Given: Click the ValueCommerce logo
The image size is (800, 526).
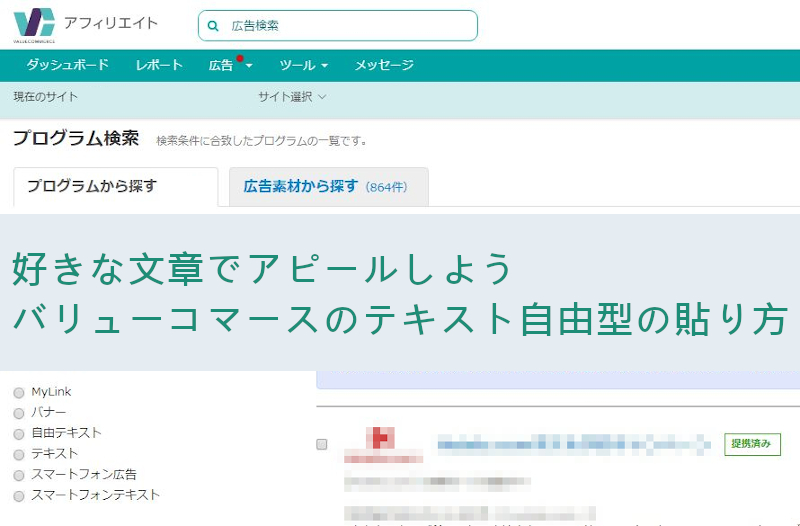Looking at the screenshot, I should click(34, 24).
